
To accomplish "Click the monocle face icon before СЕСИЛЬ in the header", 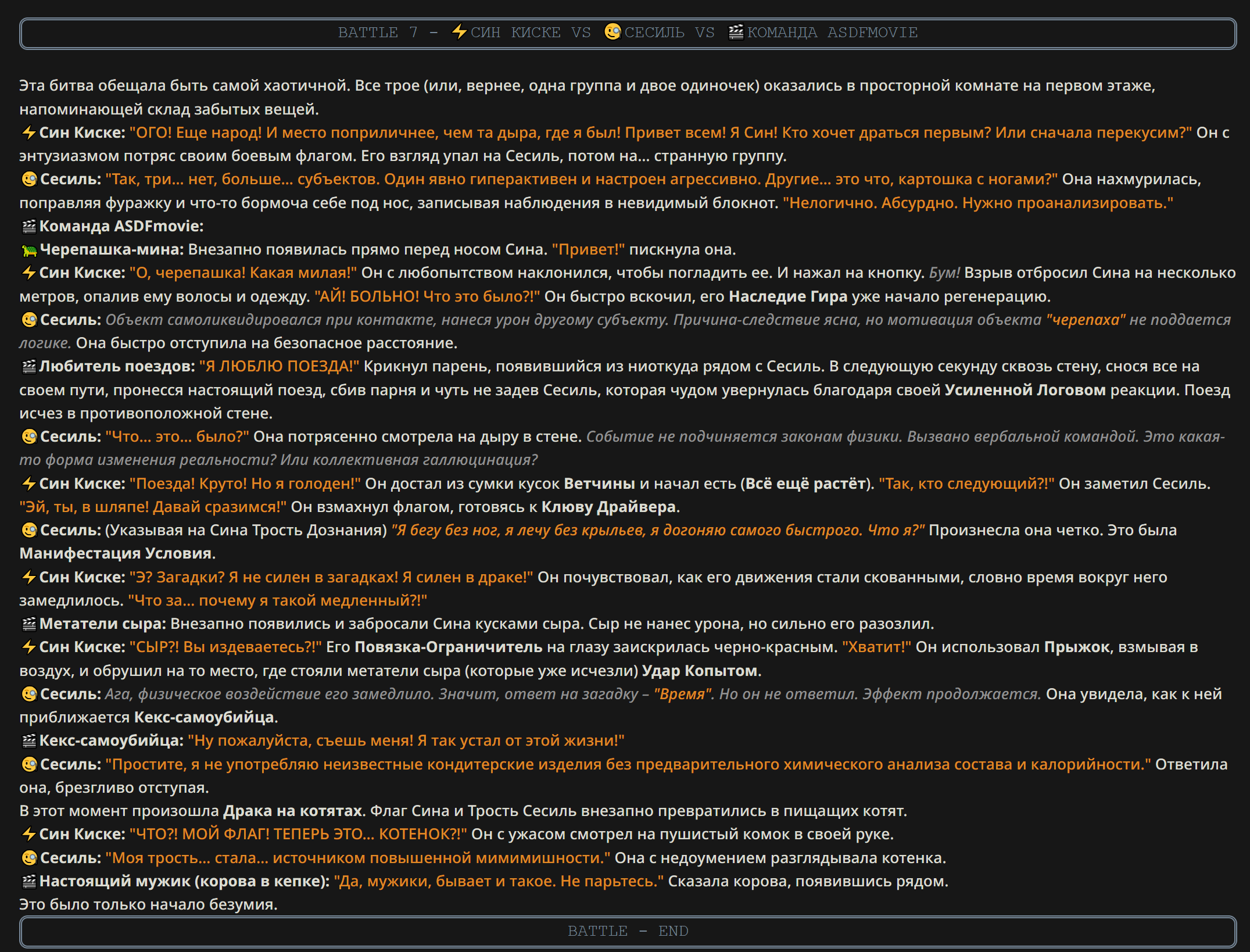I will [x=613, y=31].
